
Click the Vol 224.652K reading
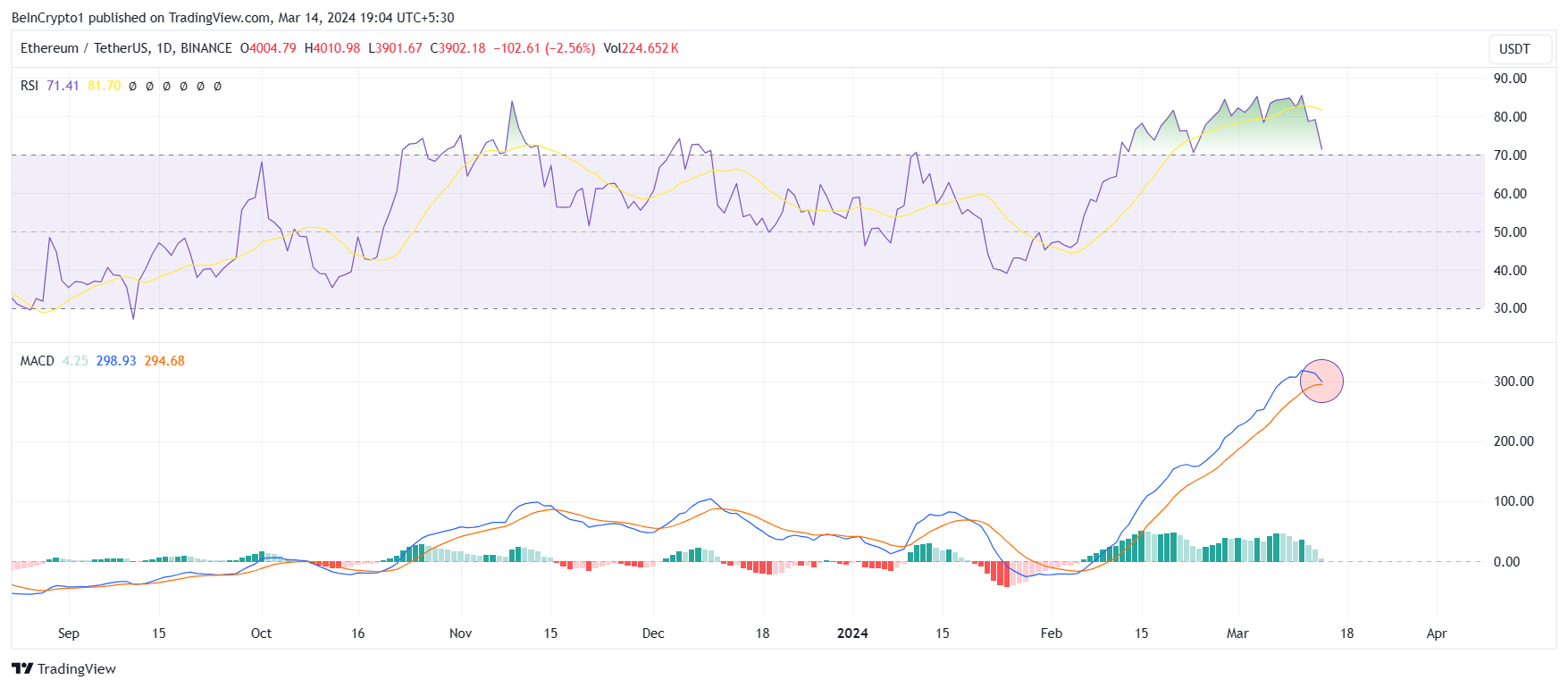(x=641, y=48)
